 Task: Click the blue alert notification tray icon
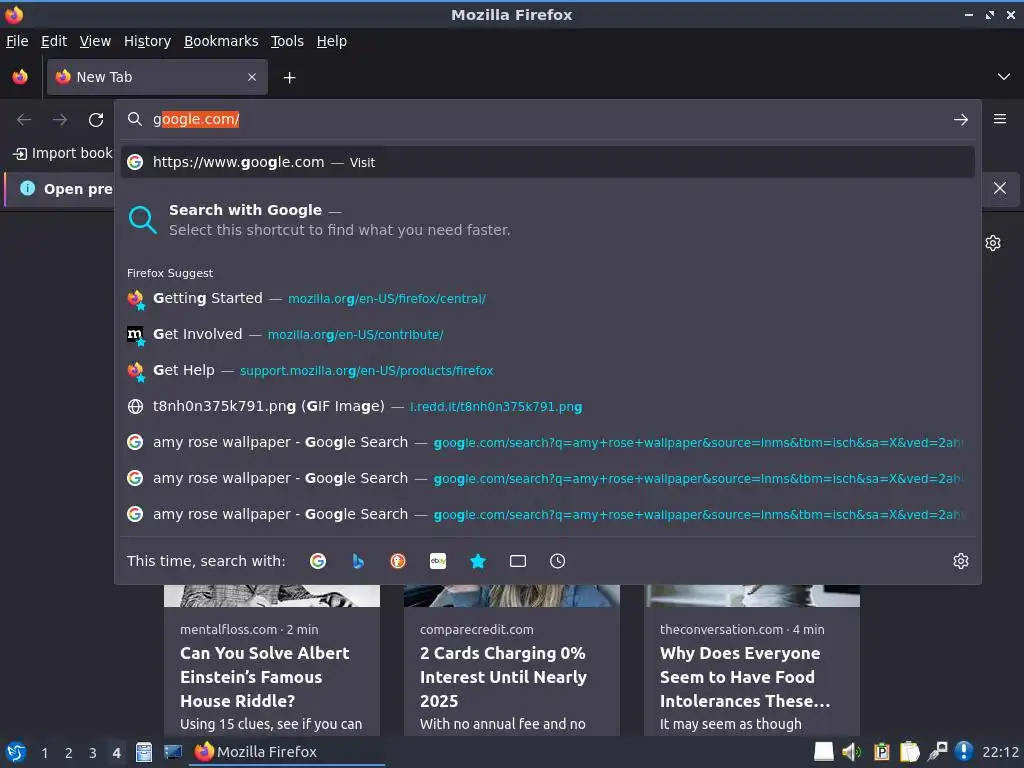point(964,752)
